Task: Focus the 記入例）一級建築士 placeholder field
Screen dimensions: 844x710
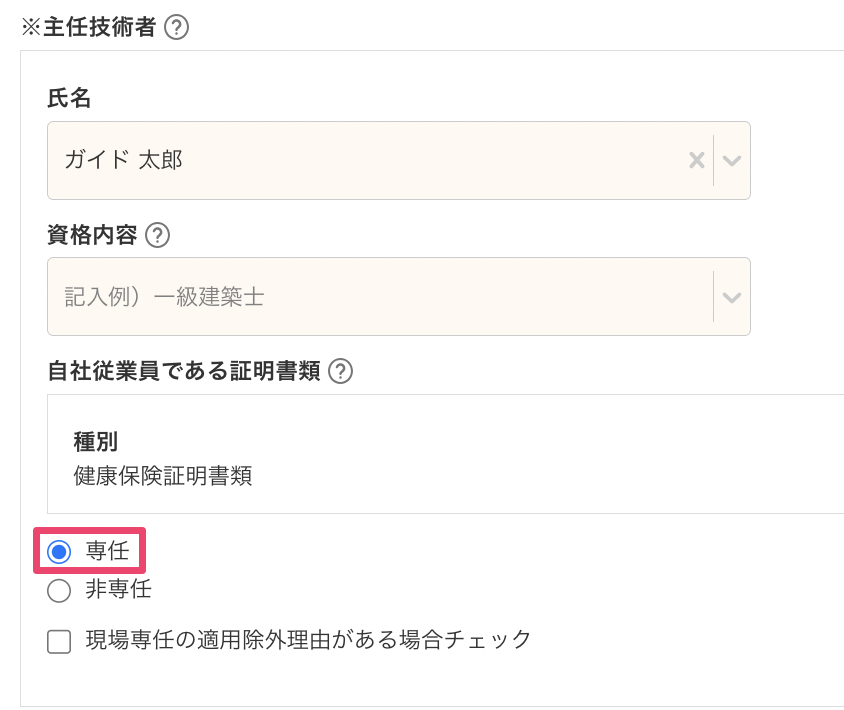Action: tap(370, 297)
